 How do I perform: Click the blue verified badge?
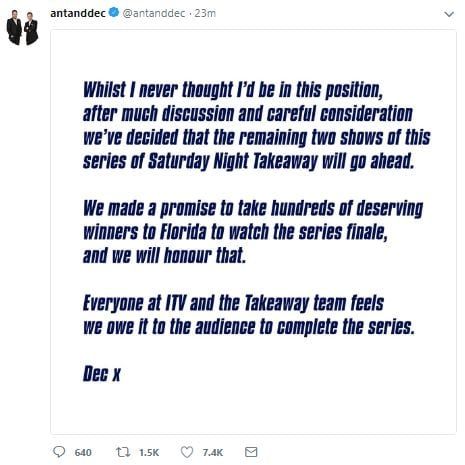coord(114,13)
